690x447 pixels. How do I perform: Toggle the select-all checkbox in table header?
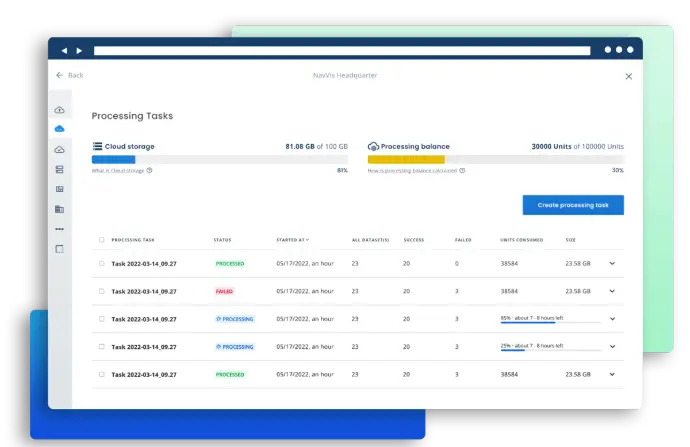point(101,240)
